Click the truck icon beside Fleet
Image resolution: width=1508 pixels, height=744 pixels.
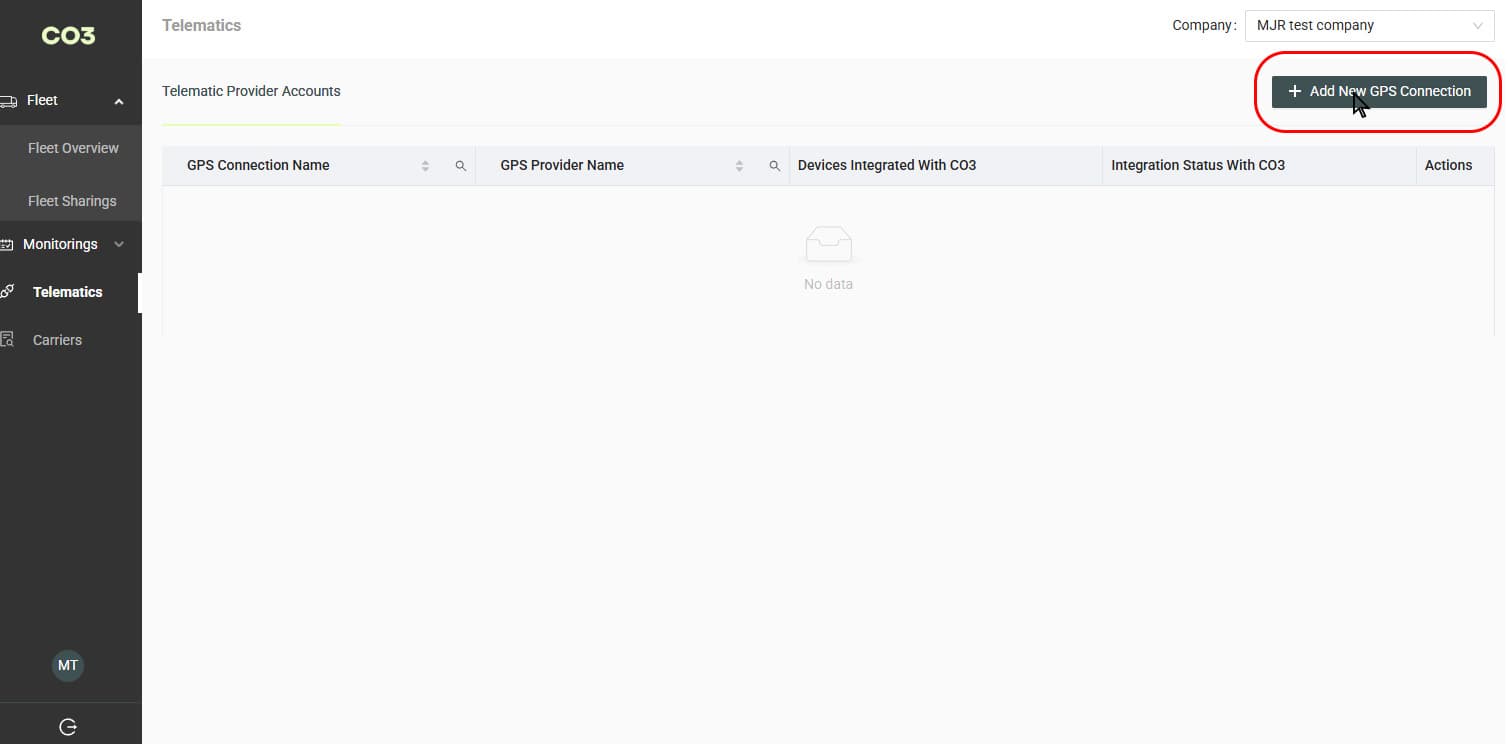[x=8, y=100]
